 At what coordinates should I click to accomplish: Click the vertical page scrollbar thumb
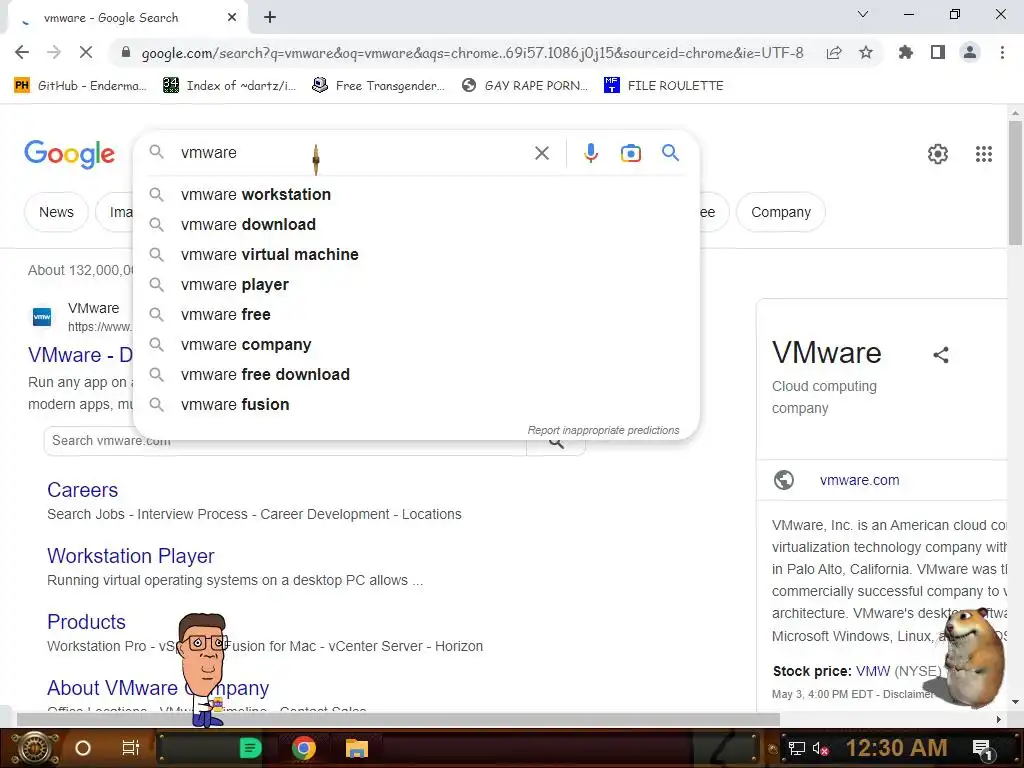1015,183
